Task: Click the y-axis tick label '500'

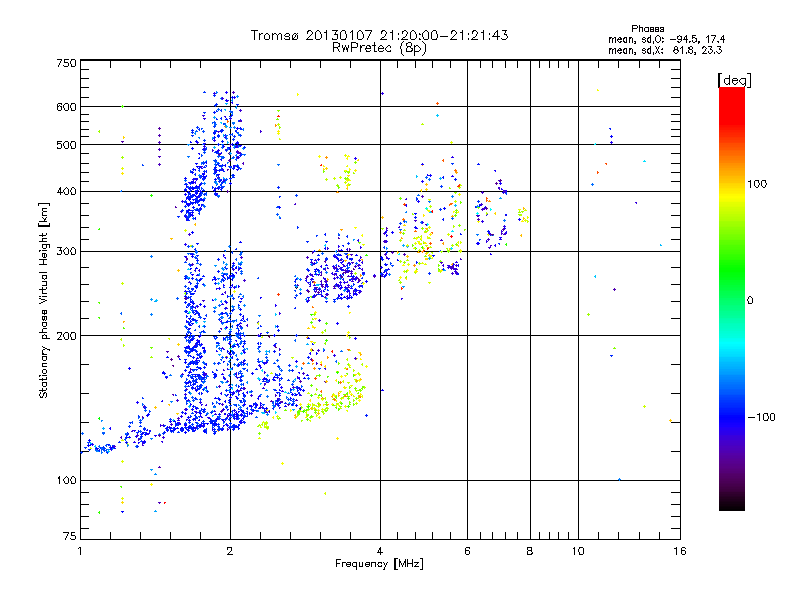Action: pyautogui.click(x=66, y=145)
